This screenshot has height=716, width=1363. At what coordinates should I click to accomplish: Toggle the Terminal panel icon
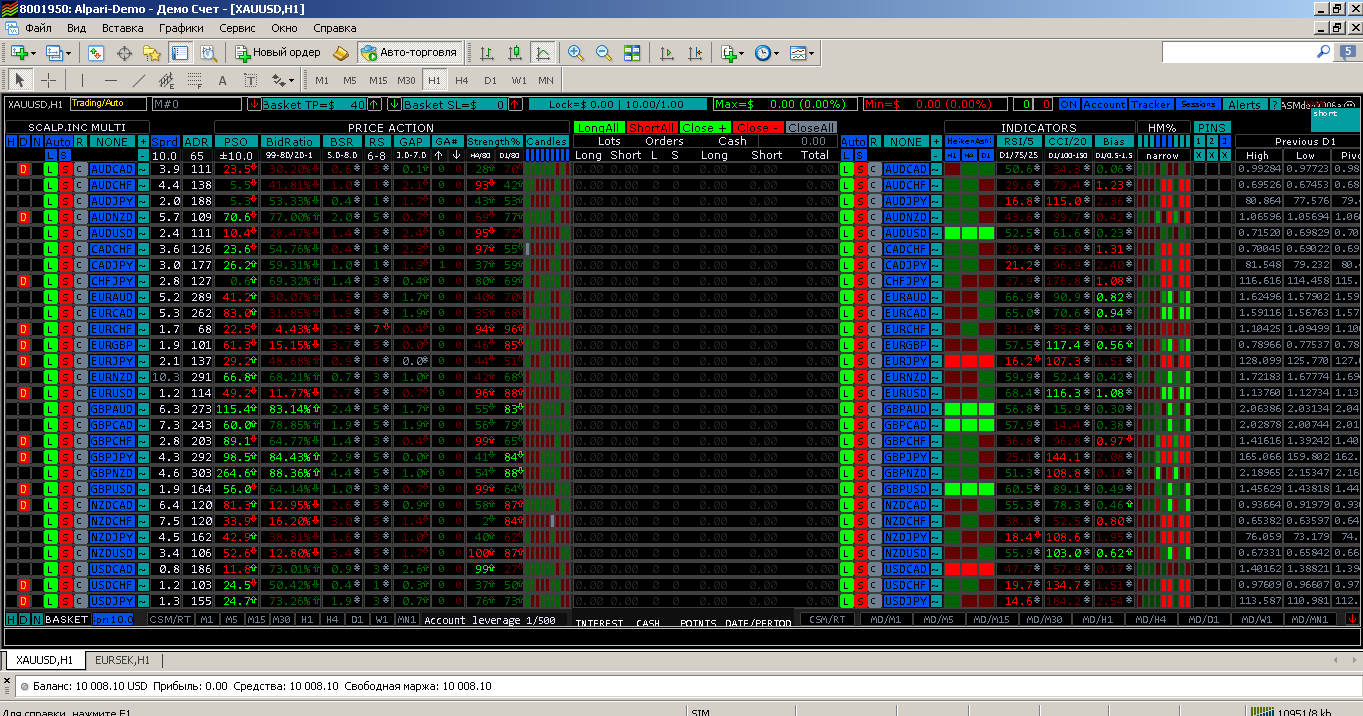pos(181,53)
